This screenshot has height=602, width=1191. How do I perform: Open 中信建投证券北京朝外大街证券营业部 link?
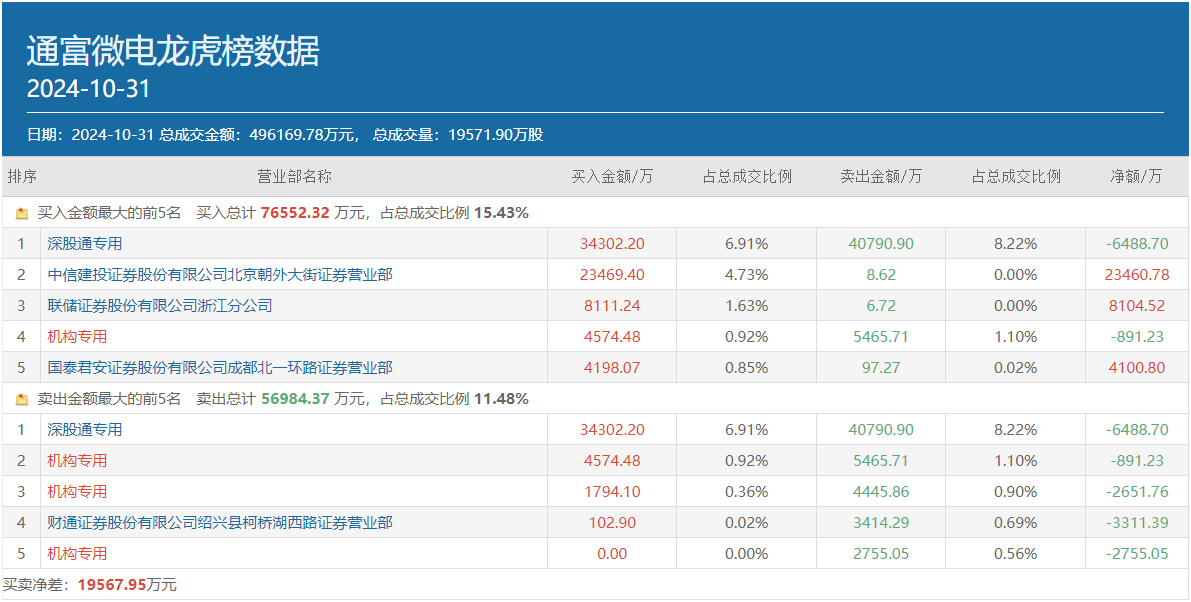[x=220, y=275]
